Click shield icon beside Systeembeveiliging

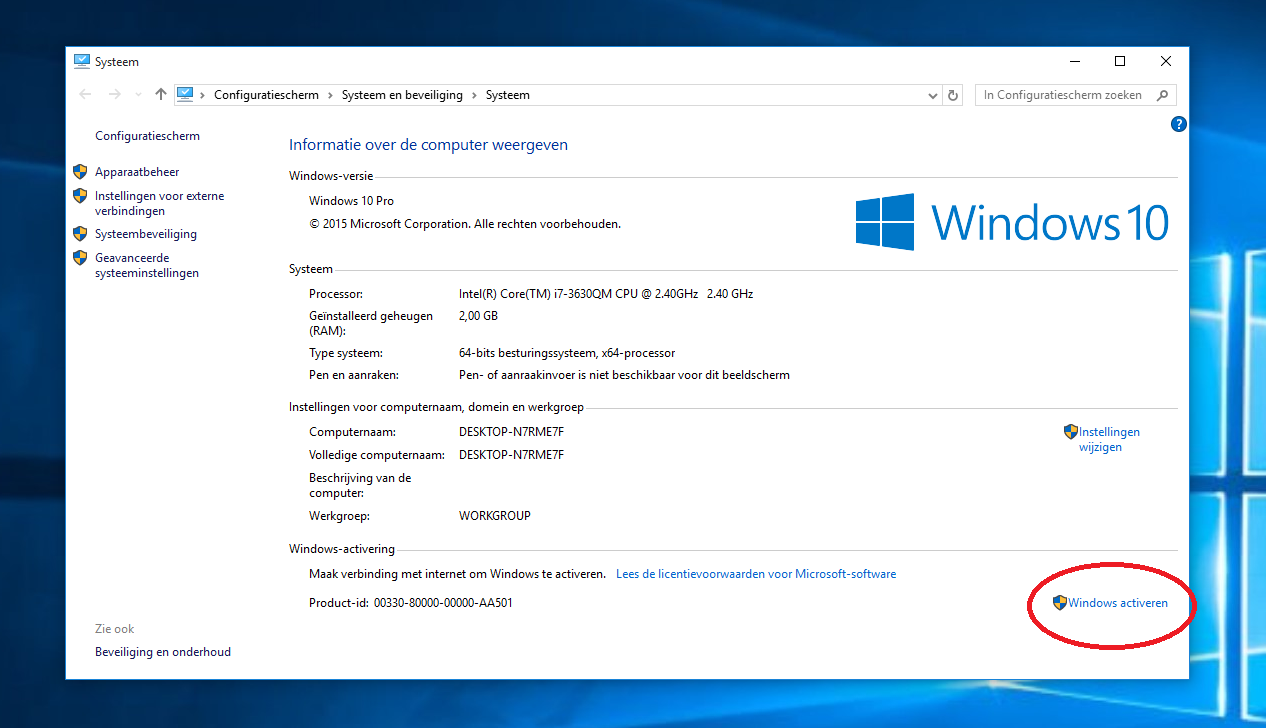(x=81, y=233)
